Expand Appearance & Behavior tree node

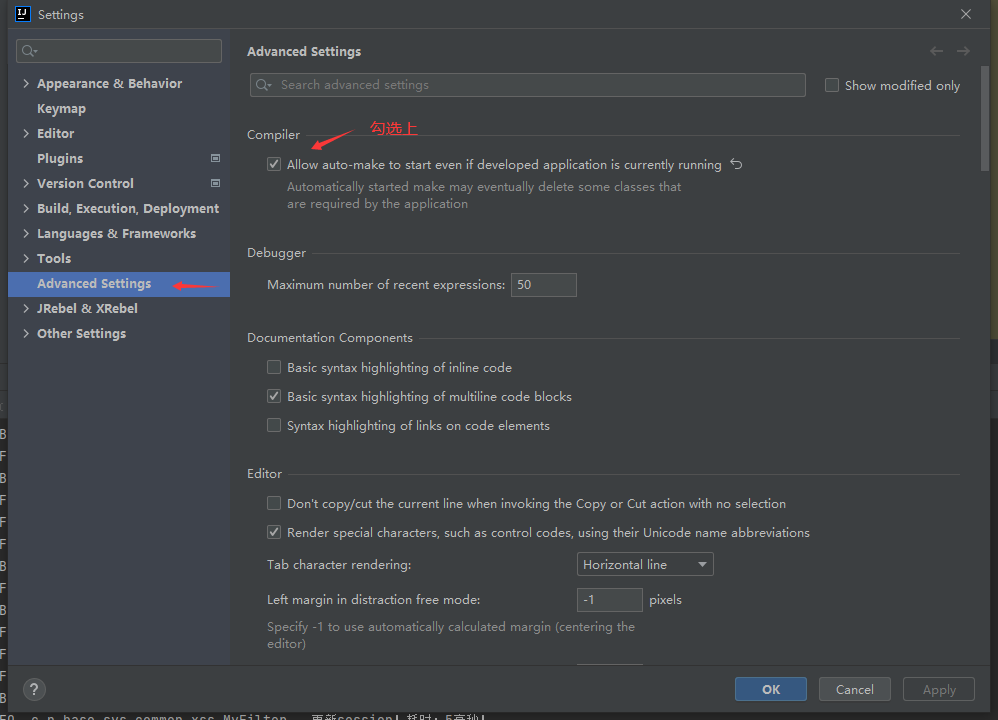26,83
